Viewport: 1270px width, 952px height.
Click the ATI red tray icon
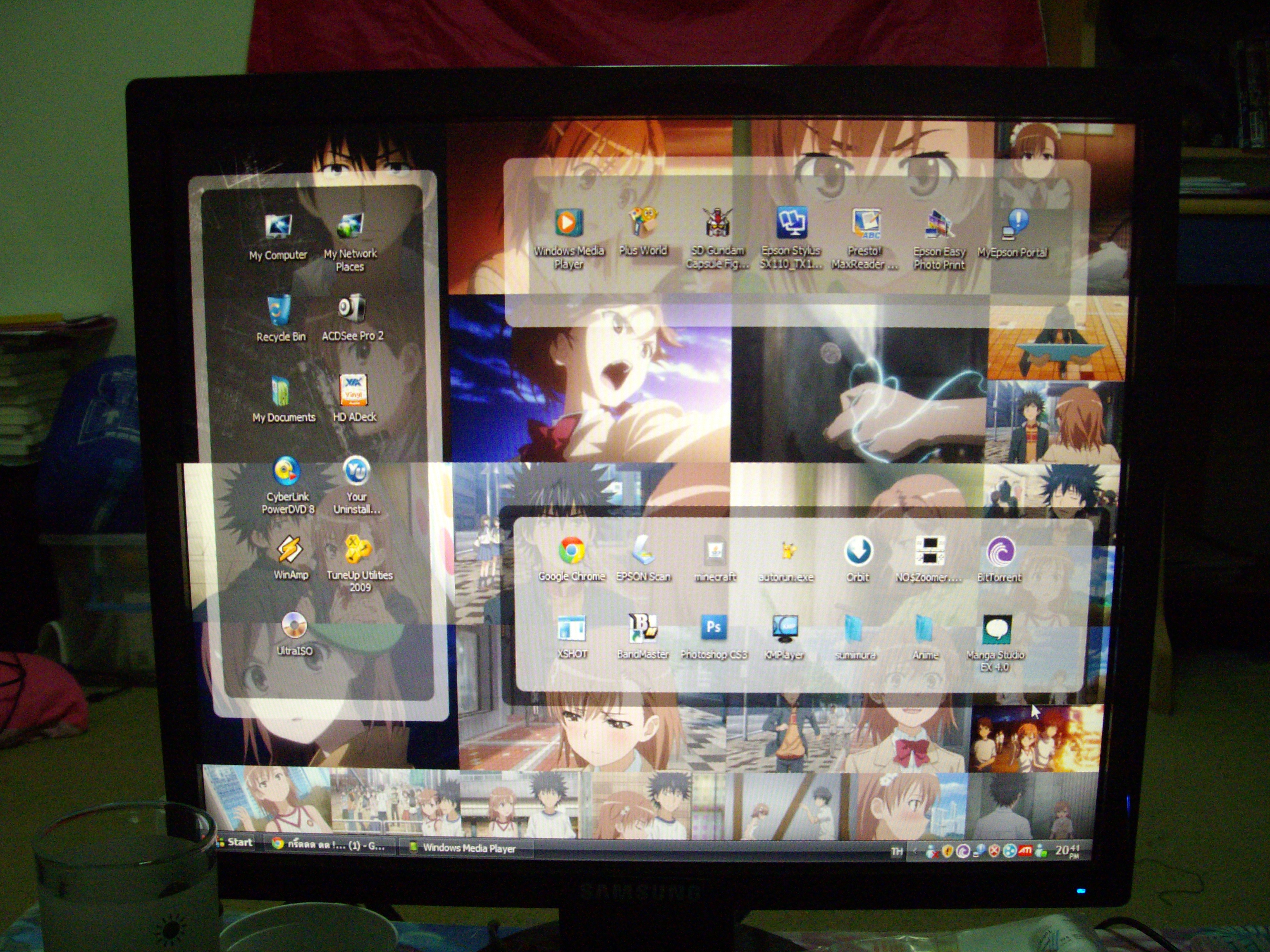[1025, 850]
